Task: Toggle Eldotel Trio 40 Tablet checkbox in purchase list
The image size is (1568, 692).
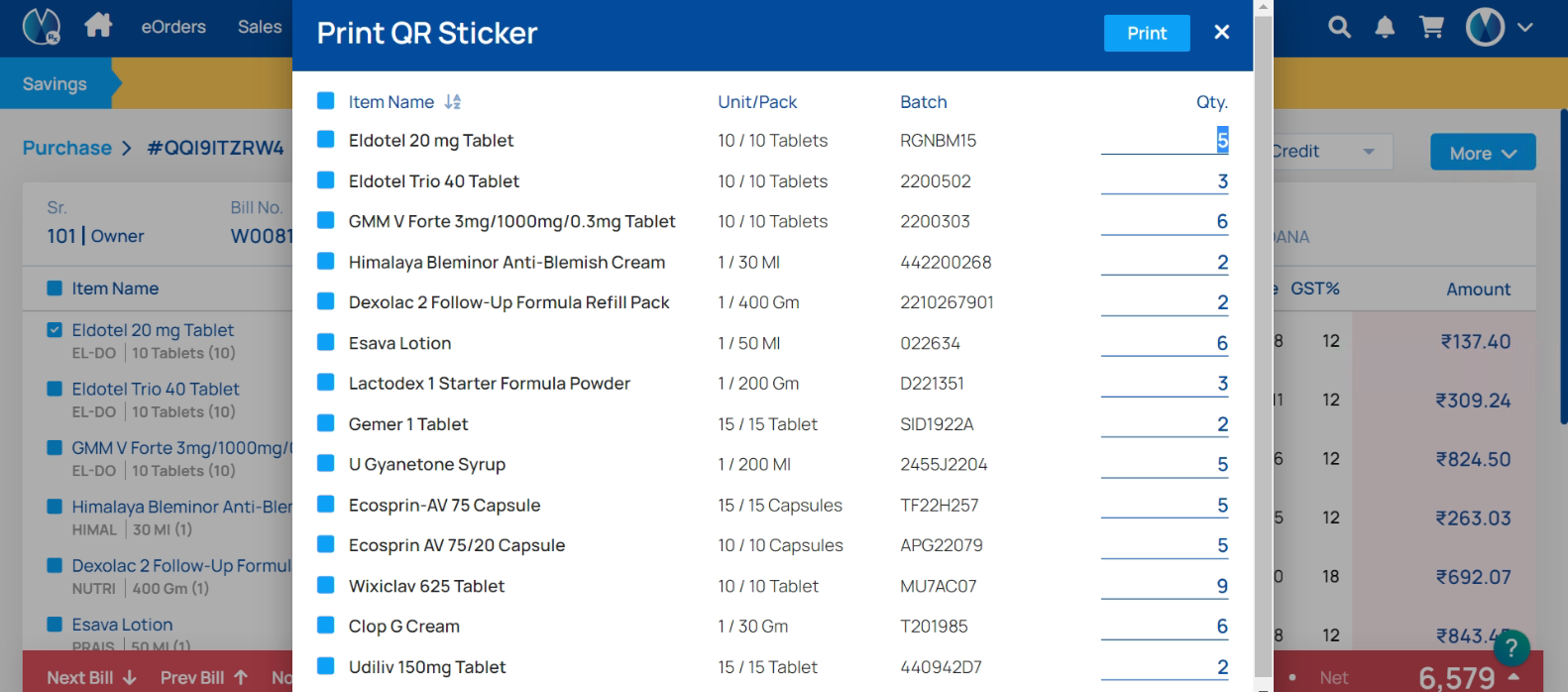Action: (55, 389)
